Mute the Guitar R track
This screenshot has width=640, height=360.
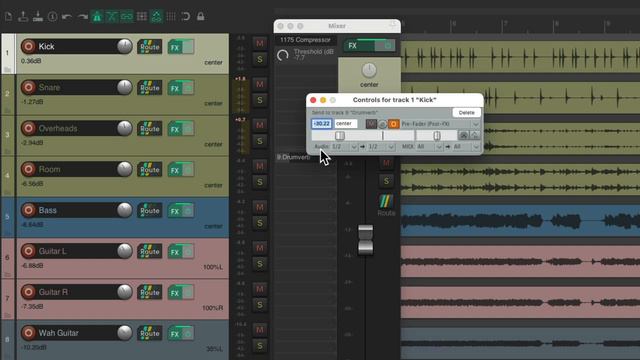coord(260,289)
